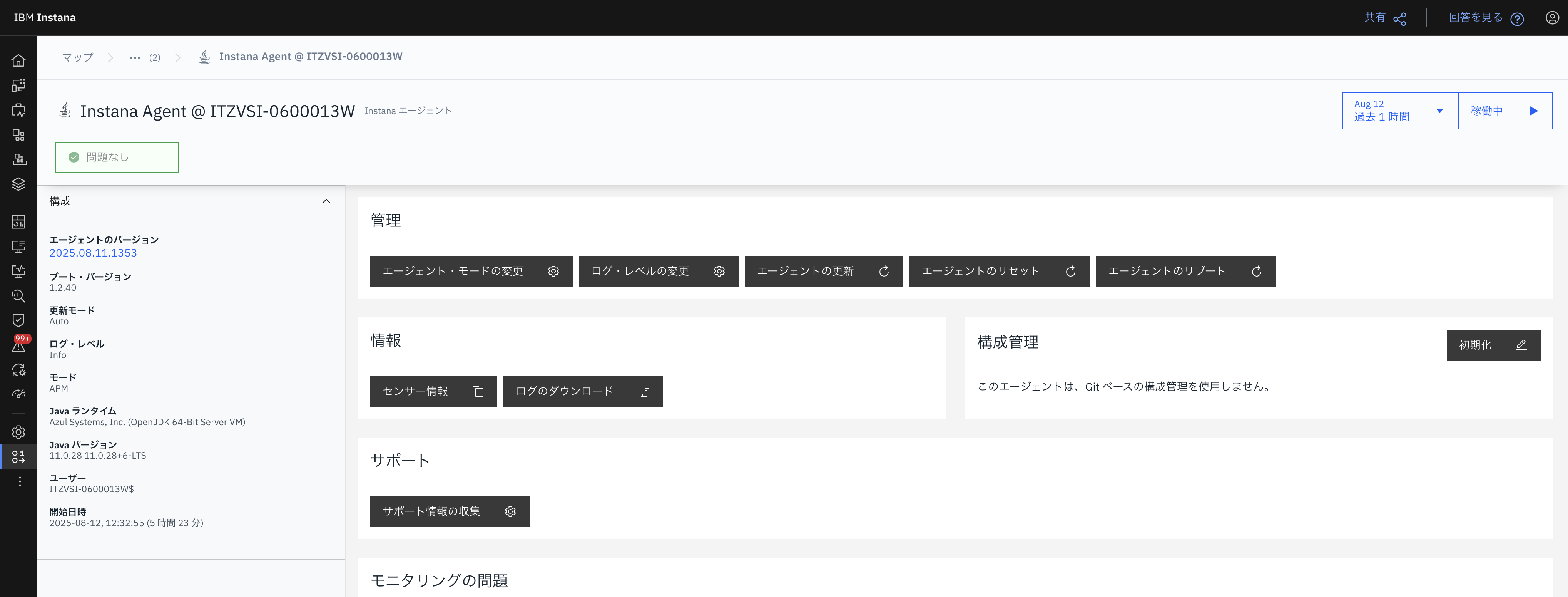This screenshot has width=1568, height=597.
Task: Click the 初期化 edit button
Action: coord(1493,345)
